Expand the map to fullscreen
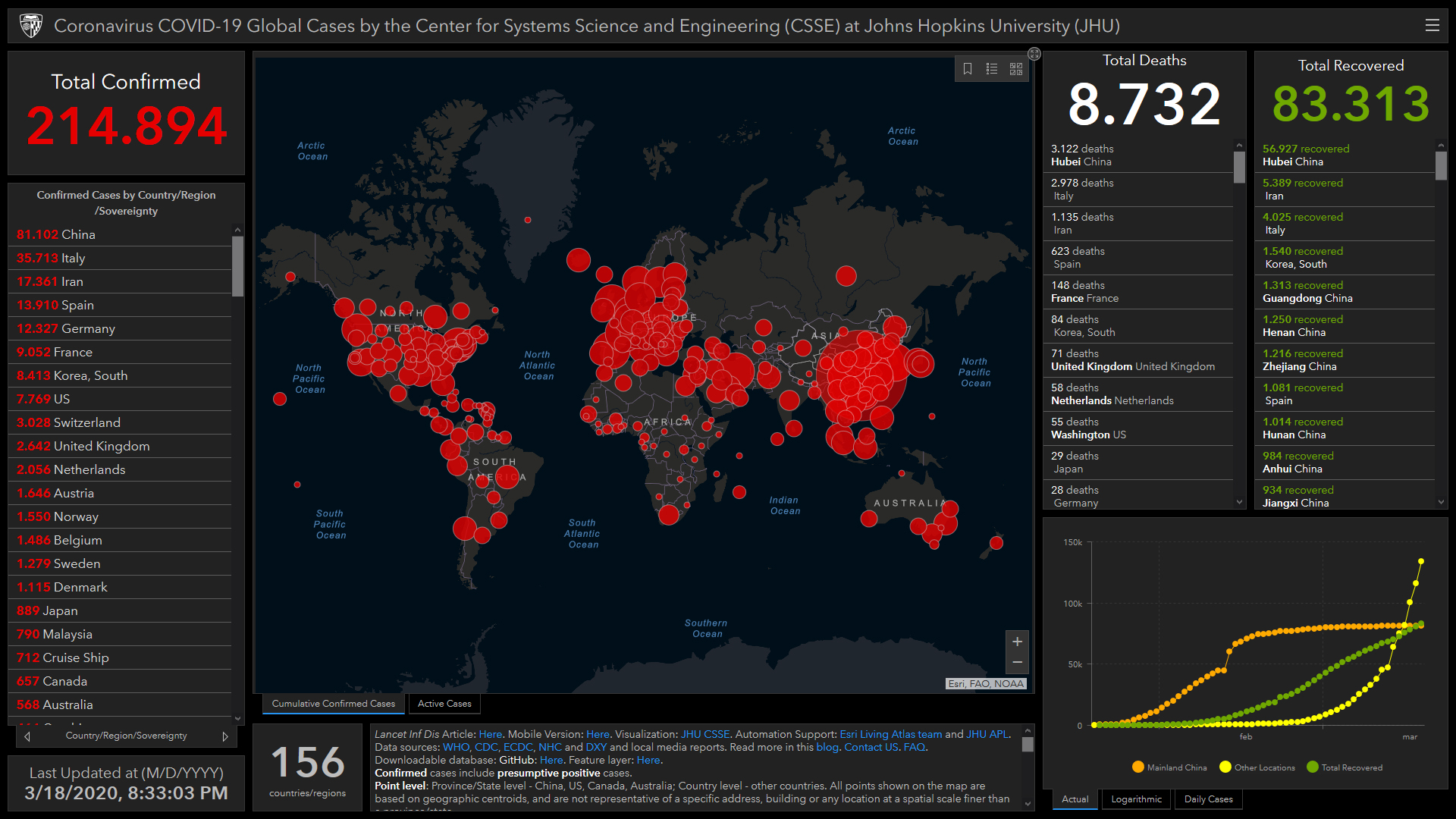The width and height of the screenshot is (1456, 819). pos(1034,54)
